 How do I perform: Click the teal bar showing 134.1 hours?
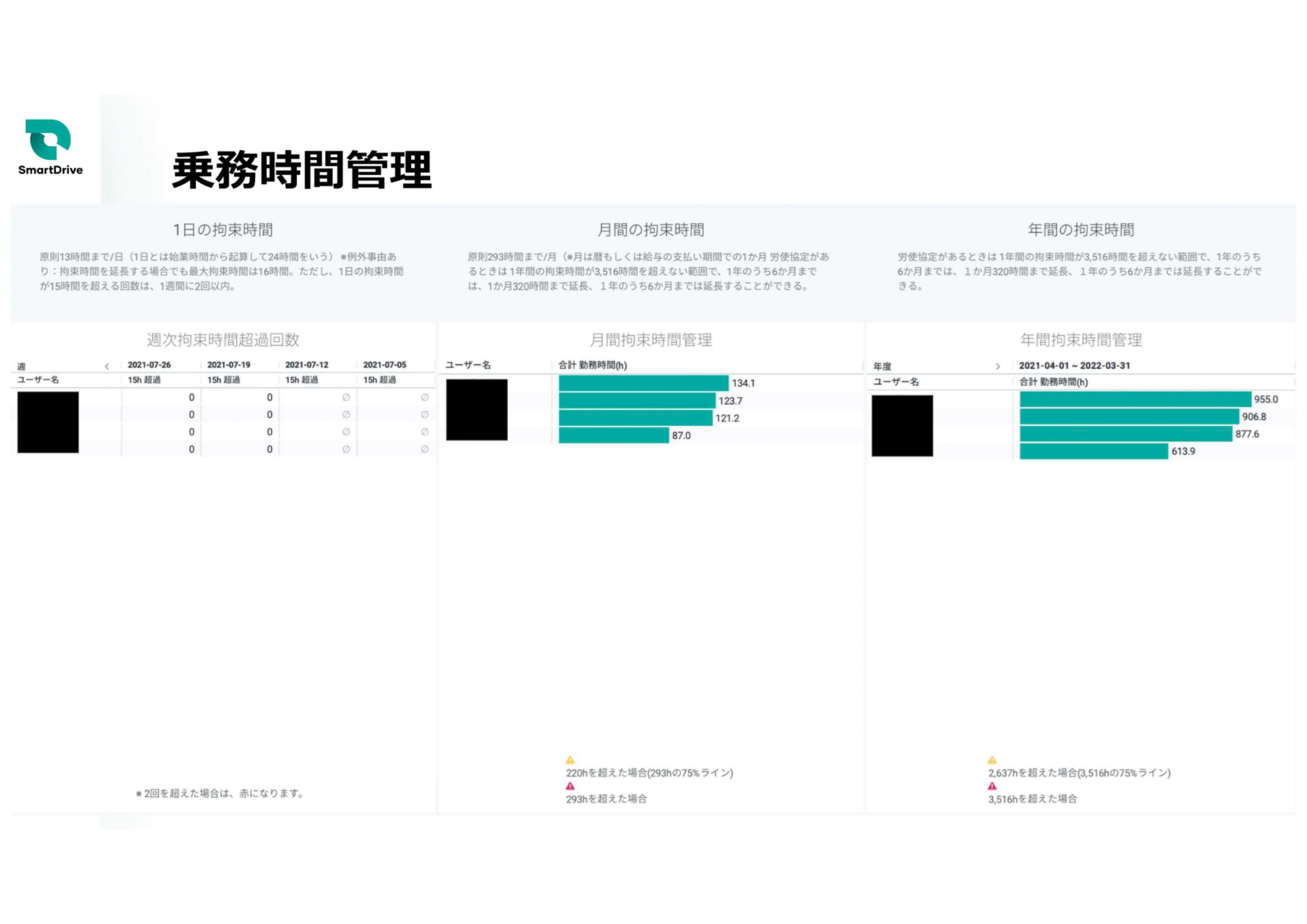[643, 382]
